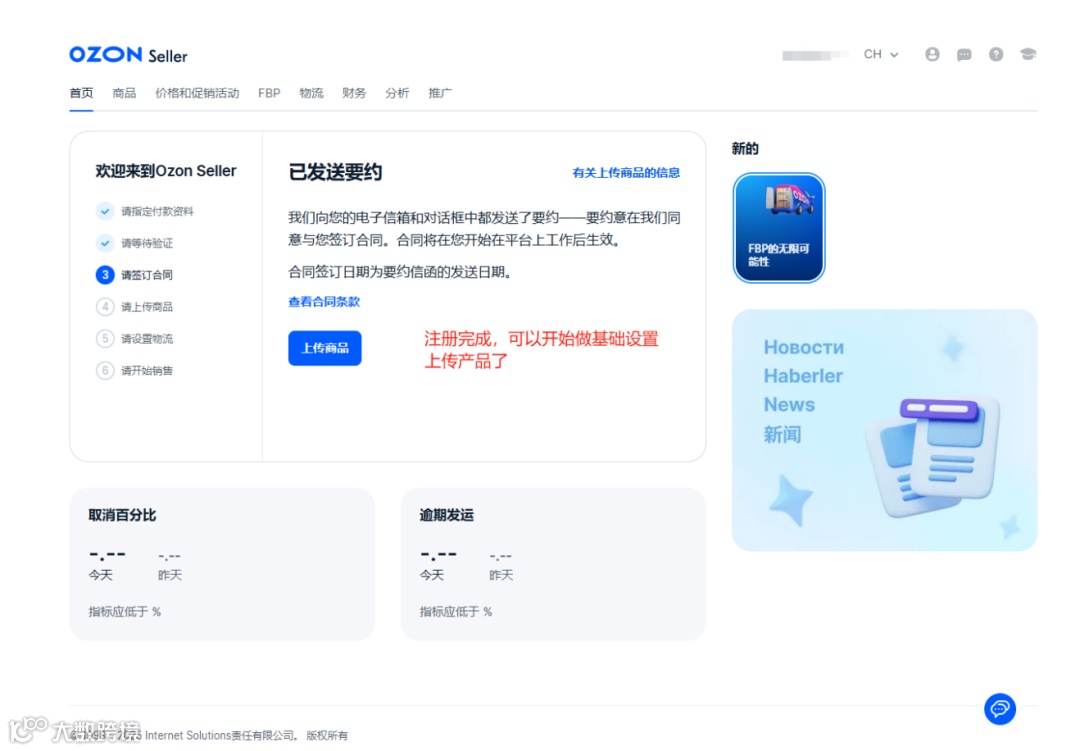Open the 推广 menu tab

pyautogui.click(x=440, y=93)
